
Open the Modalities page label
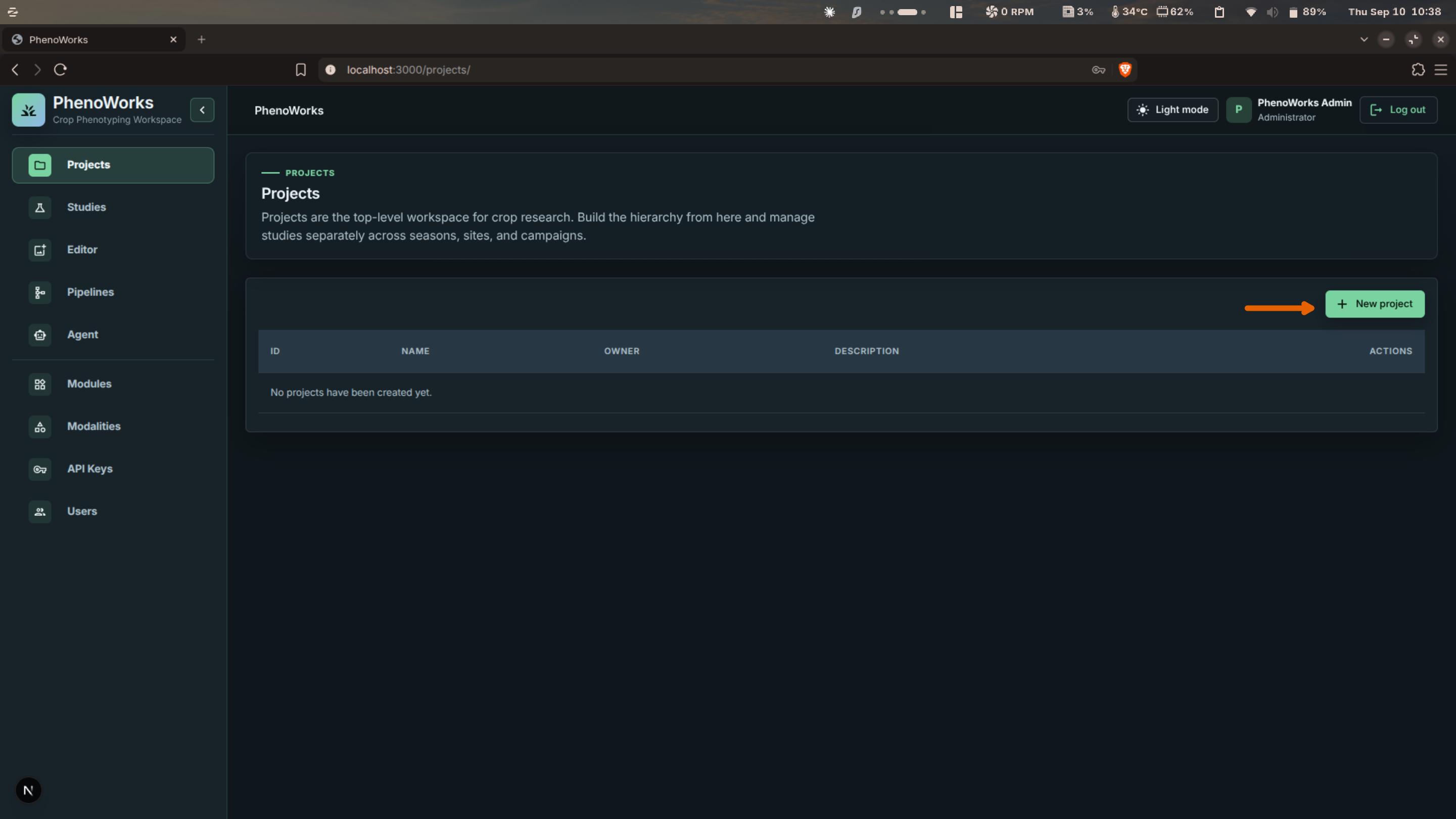click(94, 427)
